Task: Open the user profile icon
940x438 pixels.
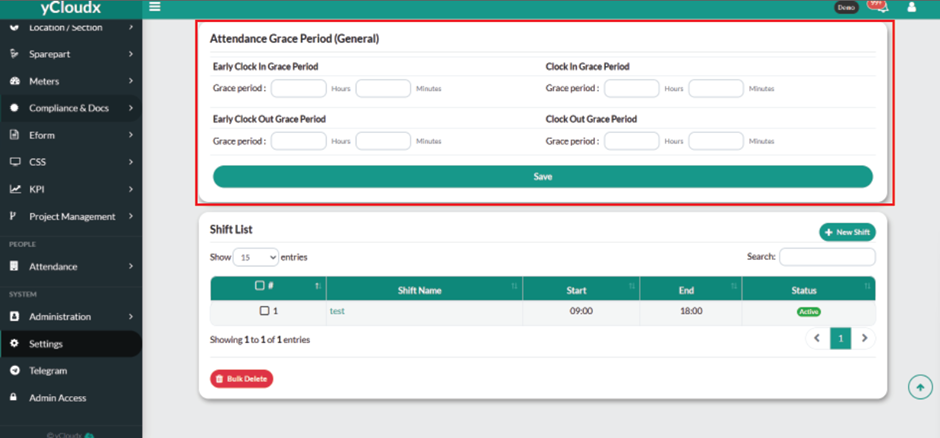Action: coord(912,7)
